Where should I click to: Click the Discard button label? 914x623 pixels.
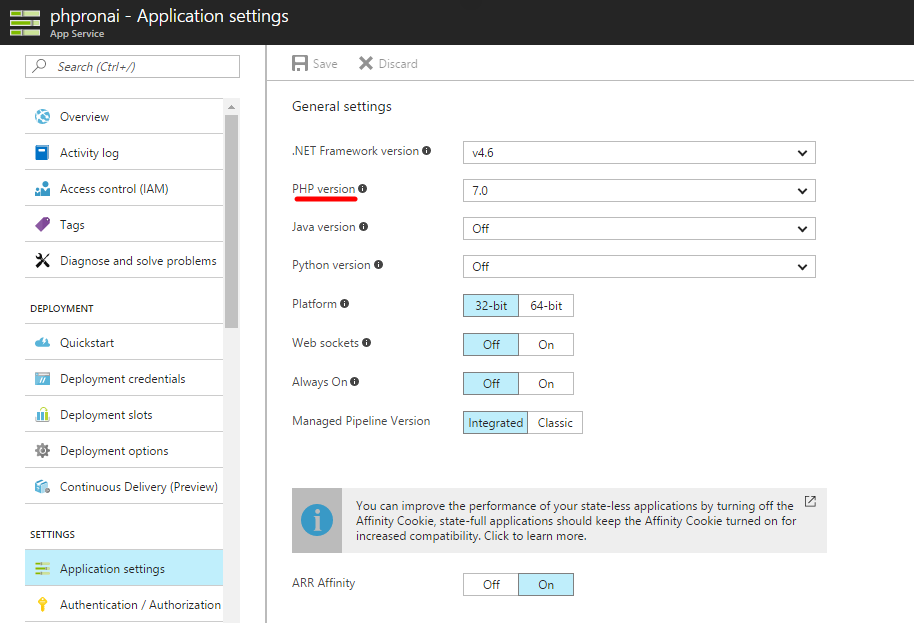click(398, 64)
